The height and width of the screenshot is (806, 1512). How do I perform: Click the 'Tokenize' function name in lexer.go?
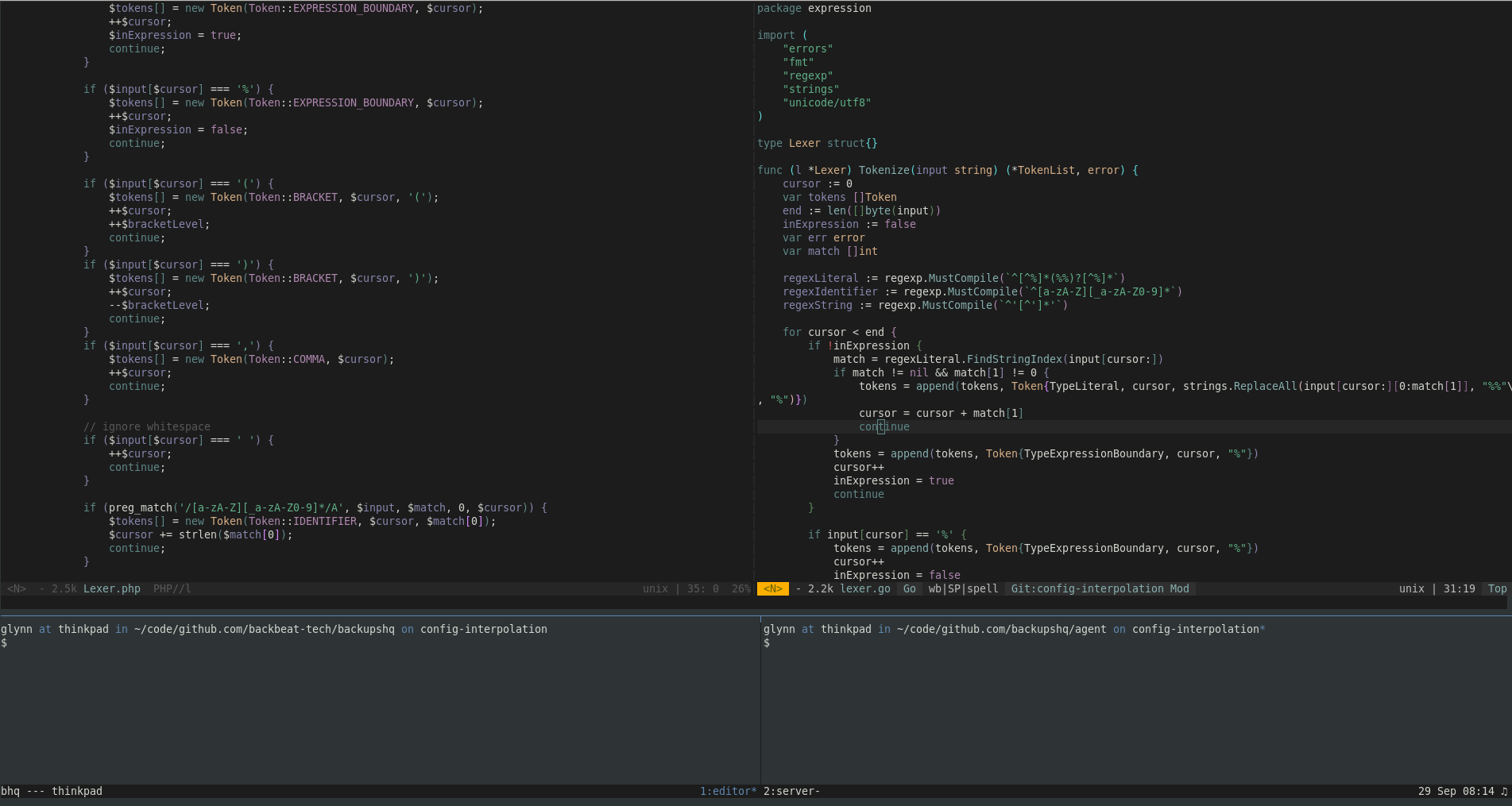pyautogui.click(x=884, y=170)
